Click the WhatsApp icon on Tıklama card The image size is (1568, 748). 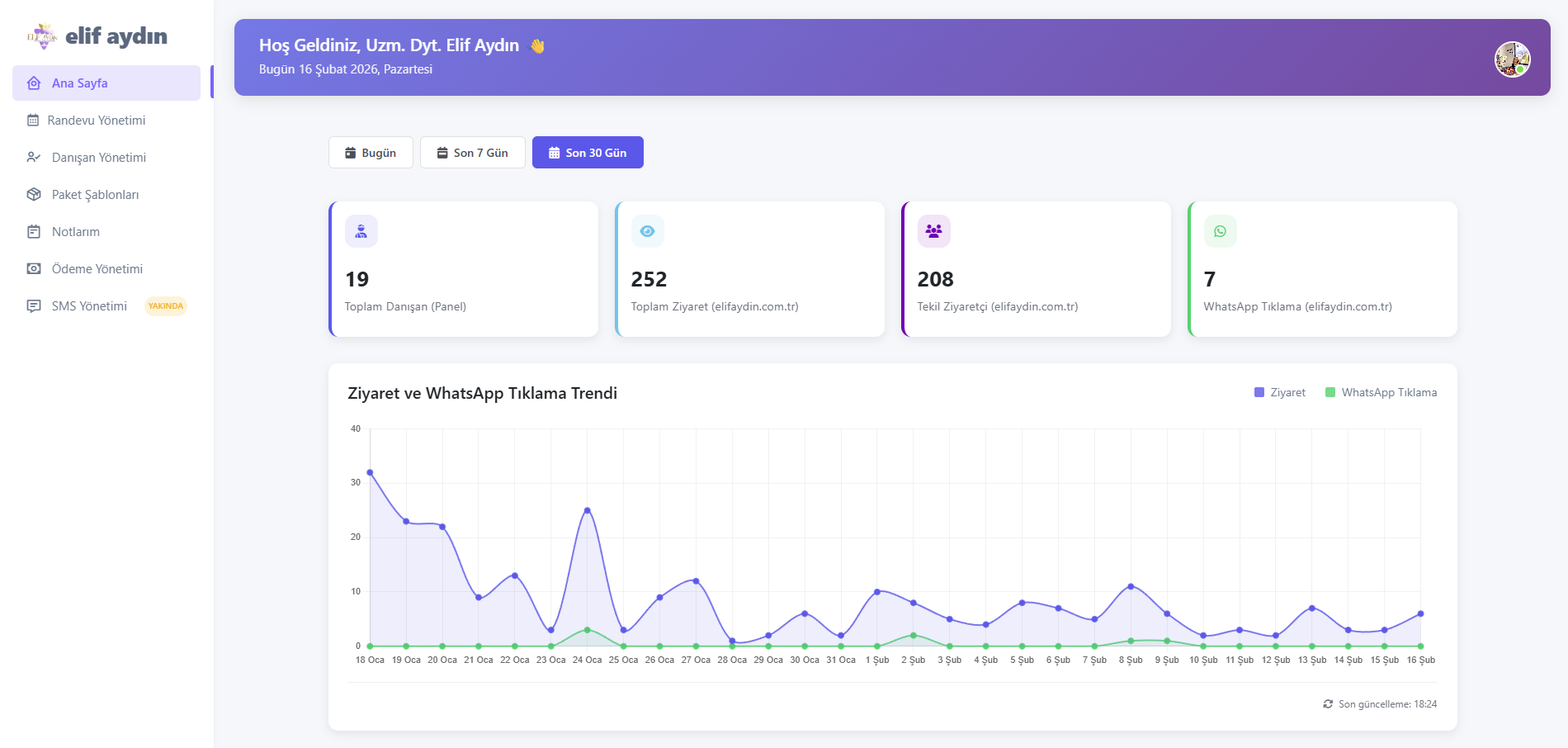tap(1221, 231)
